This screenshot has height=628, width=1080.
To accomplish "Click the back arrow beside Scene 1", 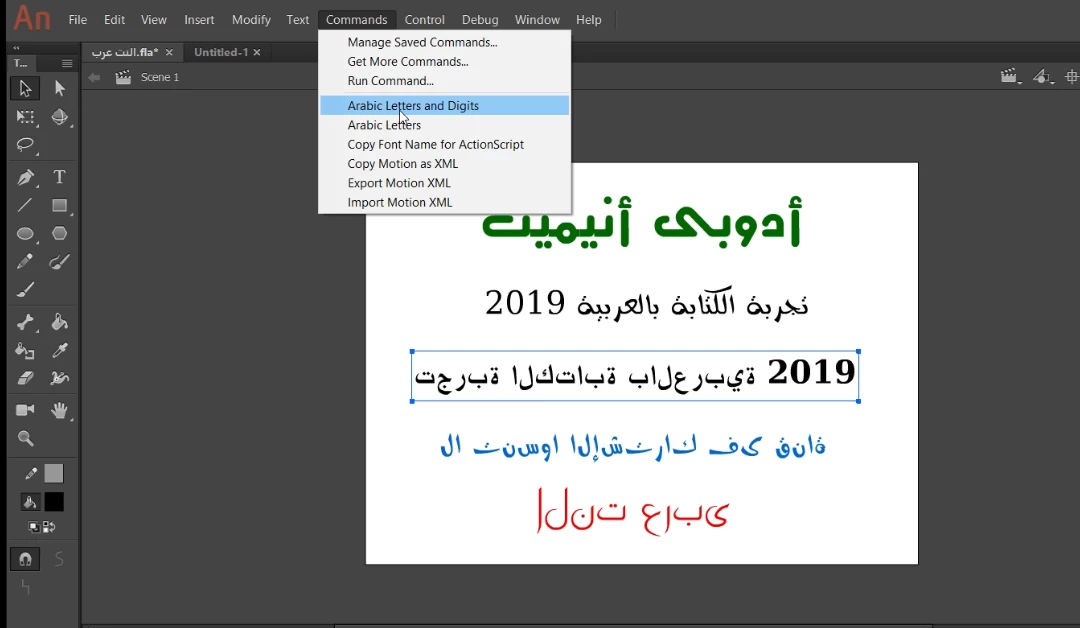I will pyautogui.click(x=94, y=77).
